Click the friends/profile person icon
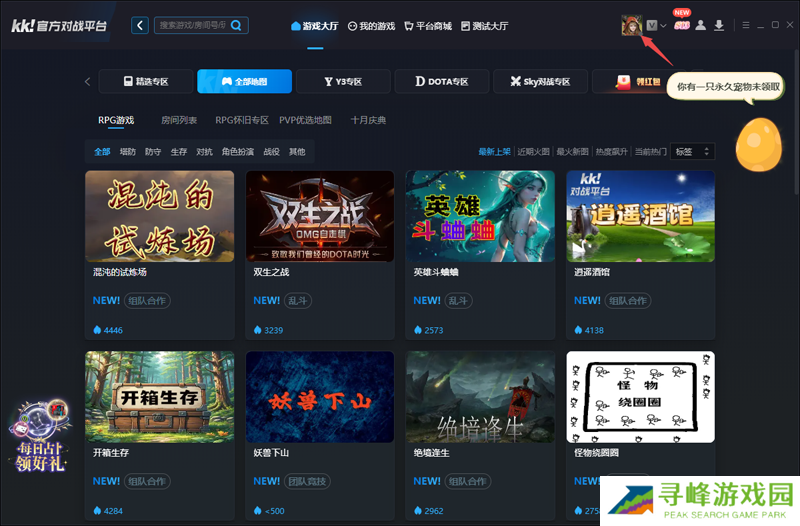 701,26
